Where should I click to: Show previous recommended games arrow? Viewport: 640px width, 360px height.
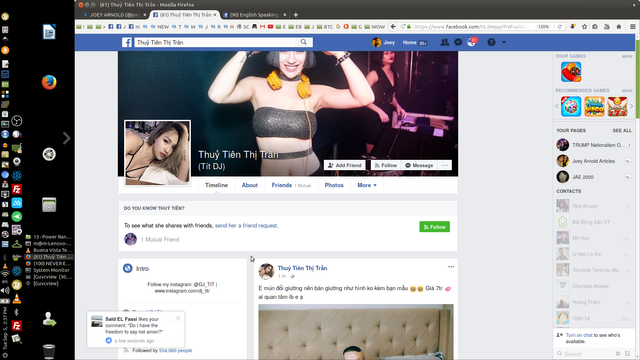click(x=557, y=107)
